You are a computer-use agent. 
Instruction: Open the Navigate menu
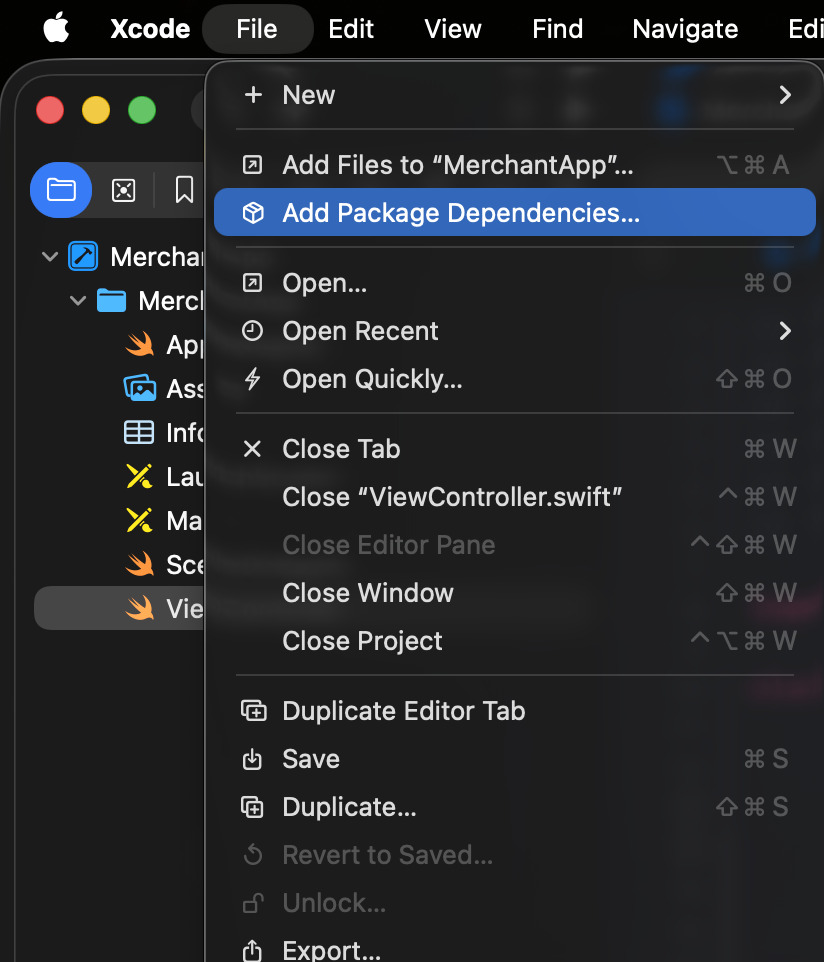(x=685, y=29)
